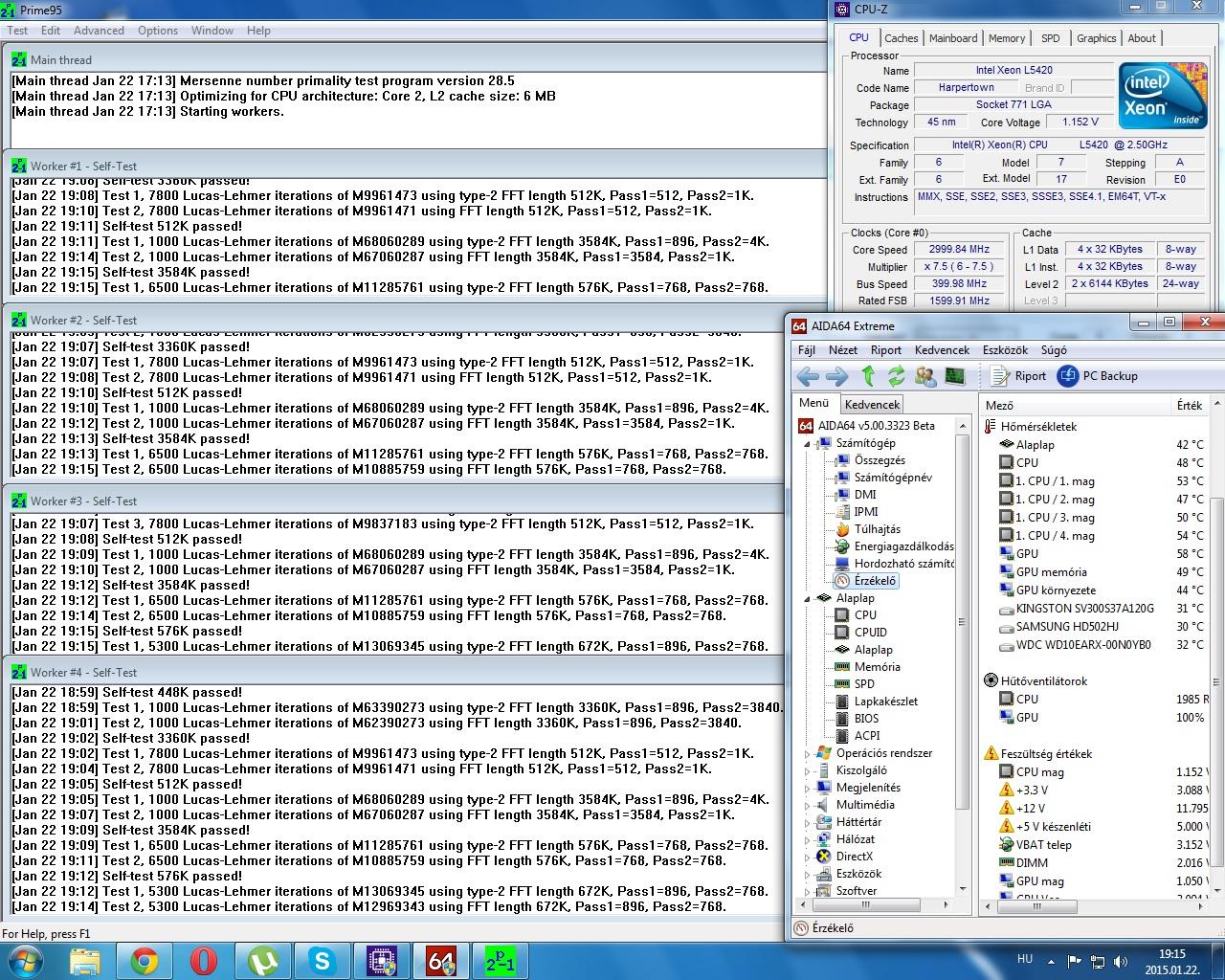Screen dimensions: 1225x980
Task: Click the AIDA64 users/favorites toolbar icon
Action: pos(925,376)
